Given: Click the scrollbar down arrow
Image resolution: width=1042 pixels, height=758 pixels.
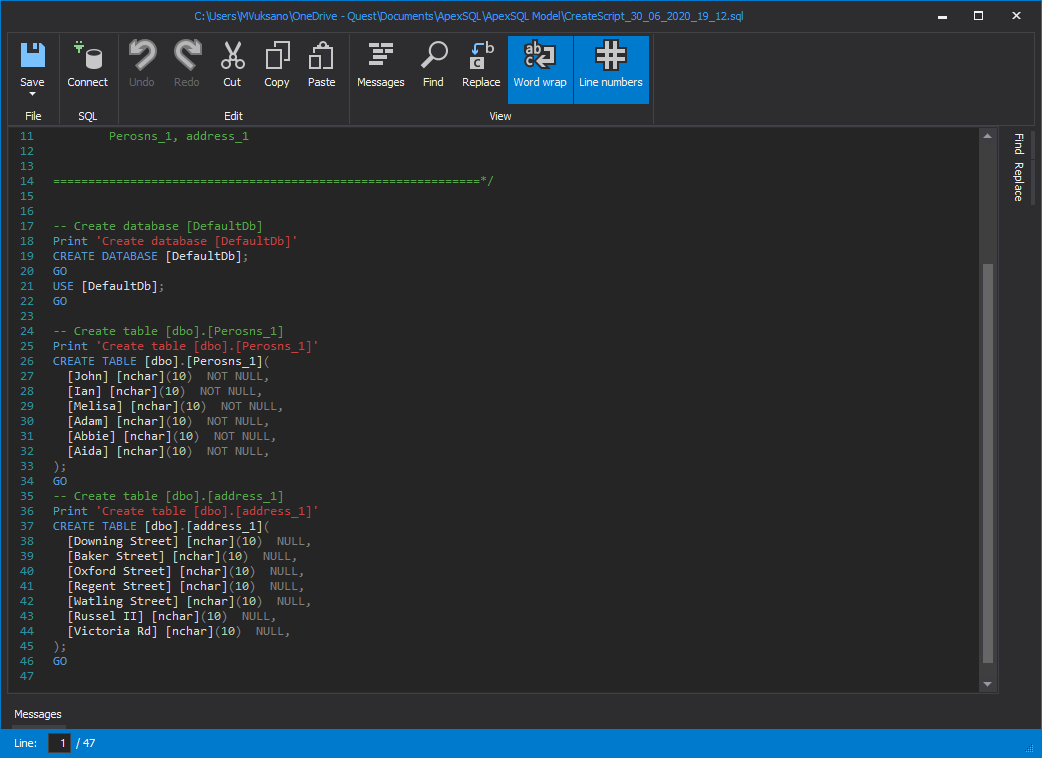Looking at the screenshot, I should [x=988, y=683].
